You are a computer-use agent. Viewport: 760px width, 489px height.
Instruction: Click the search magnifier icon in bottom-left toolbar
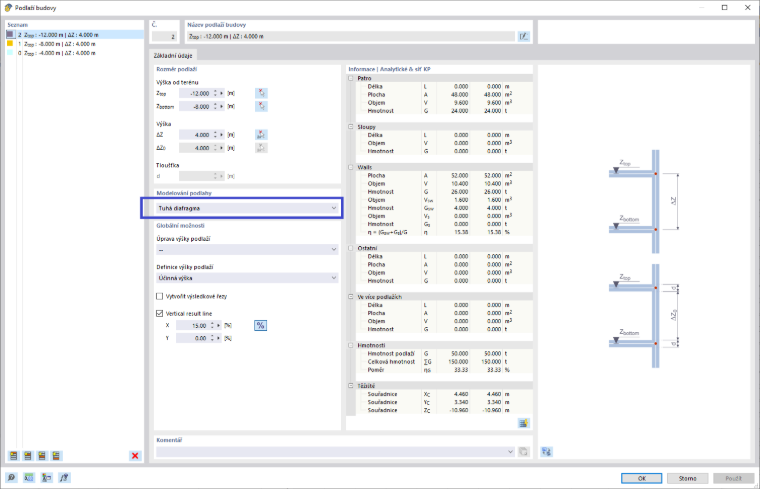[x=11, y=478]
